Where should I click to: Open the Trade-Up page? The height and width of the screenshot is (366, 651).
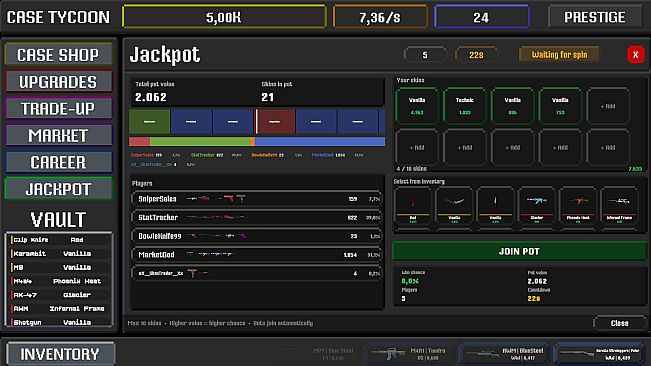[x=58, y=109]
